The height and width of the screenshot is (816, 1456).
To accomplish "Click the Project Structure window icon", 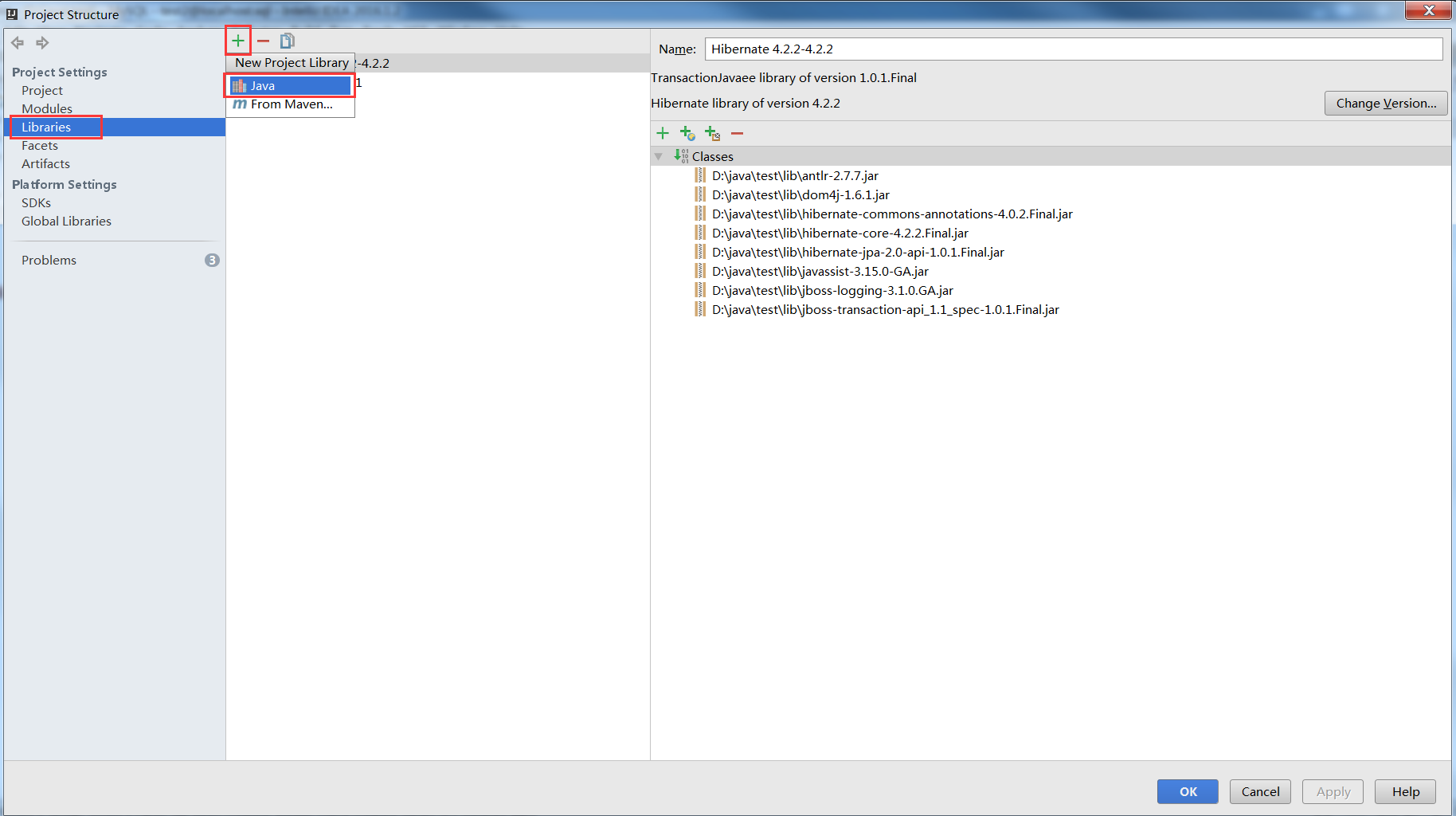I will coord(12,14).
